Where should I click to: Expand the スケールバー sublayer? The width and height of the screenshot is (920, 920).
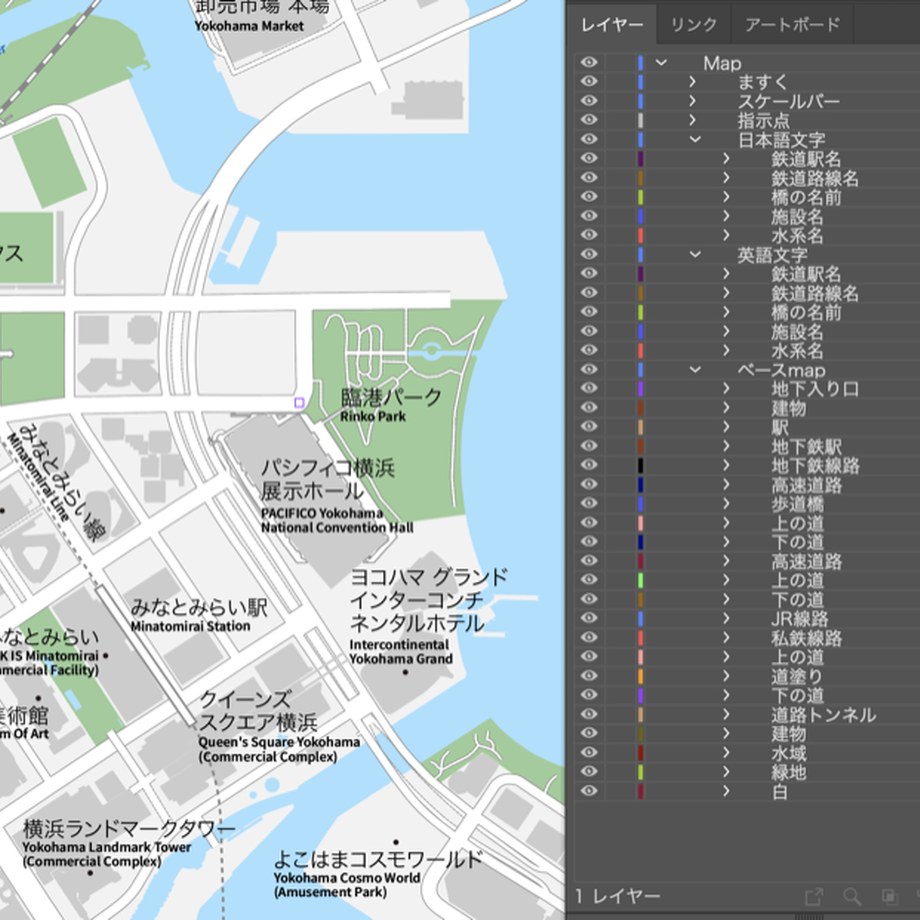click(x=693, y=101)
